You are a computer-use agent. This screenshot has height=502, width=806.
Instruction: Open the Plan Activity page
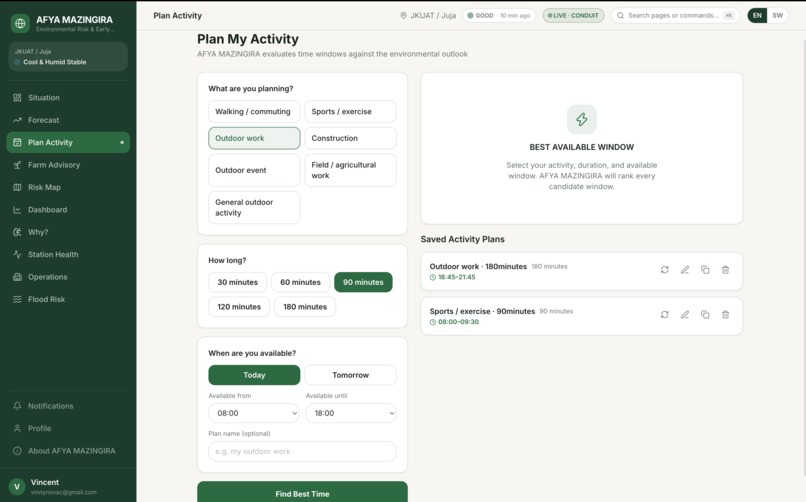point(68,142)
